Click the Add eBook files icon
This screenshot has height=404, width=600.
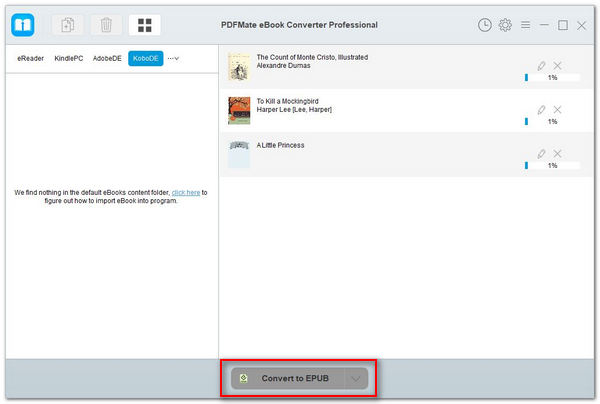[x=67, y=25]
